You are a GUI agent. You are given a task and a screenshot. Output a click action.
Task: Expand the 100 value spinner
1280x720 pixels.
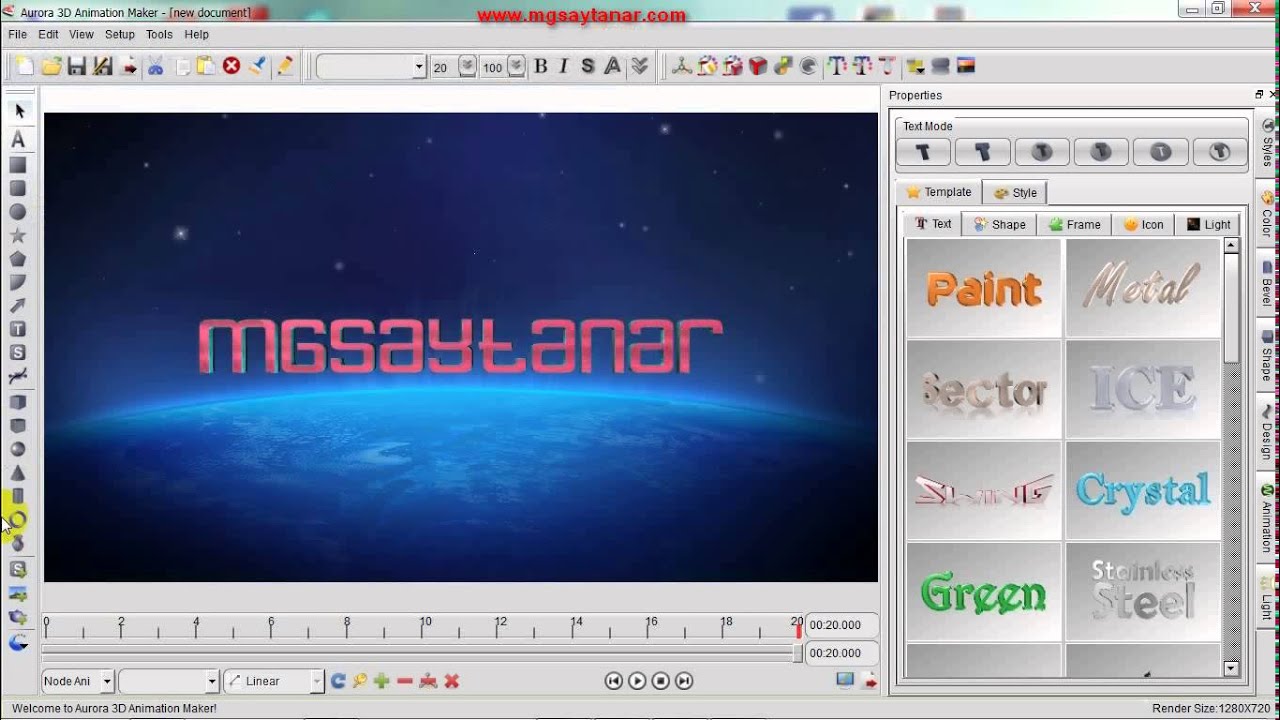pyautogui.click(x=516, y=67)
